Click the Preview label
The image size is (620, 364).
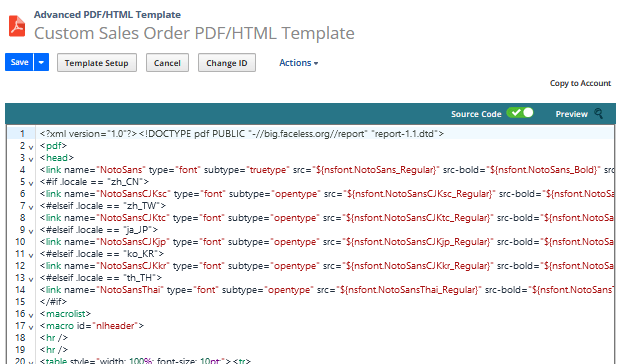point(571,114)
